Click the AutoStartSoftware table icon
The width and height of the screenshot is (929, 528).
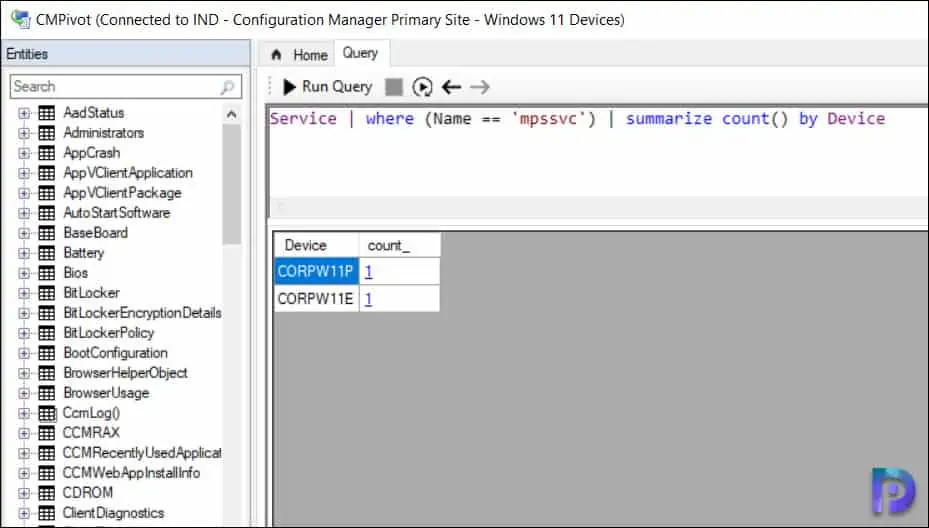pos(47,213)
